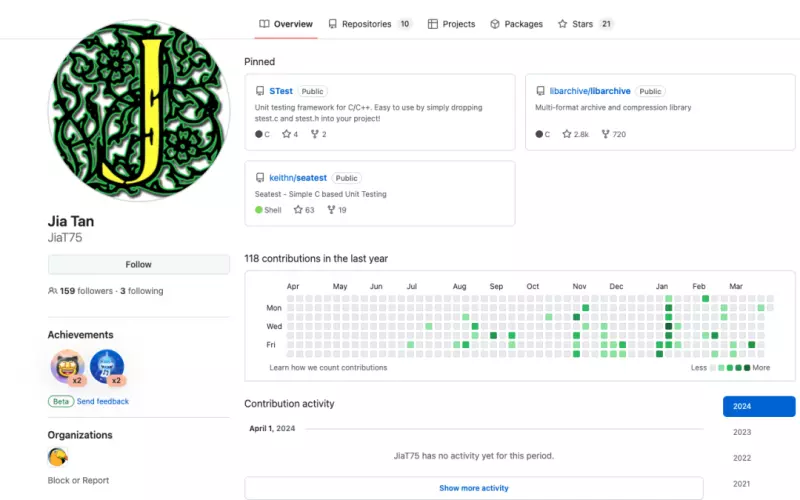
Task: Open the keithn/seatest pinned repository
Action: coord(298,178)
